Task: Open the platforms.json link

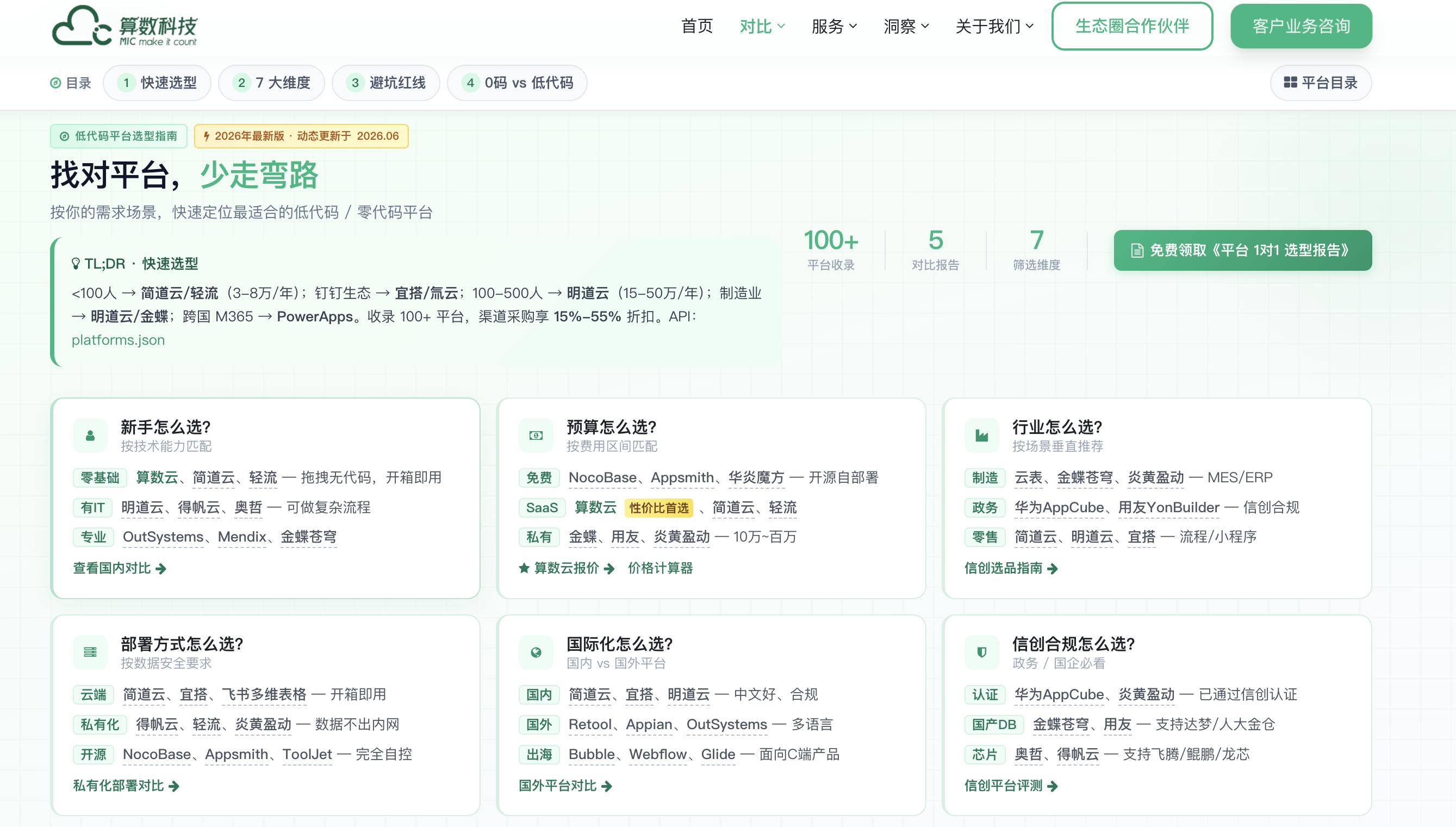Action: point(118,340)
